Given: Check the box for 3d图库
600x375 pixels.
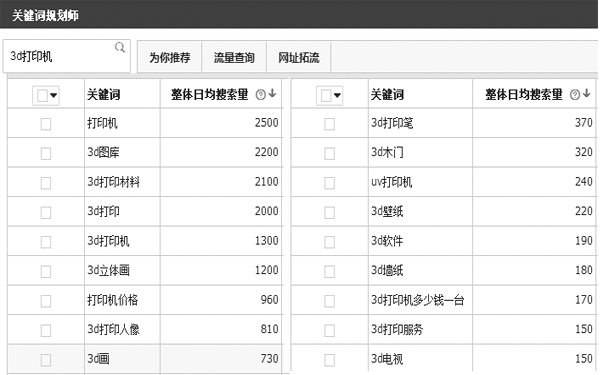Looking at the screenshot, I should coord(46,153).
